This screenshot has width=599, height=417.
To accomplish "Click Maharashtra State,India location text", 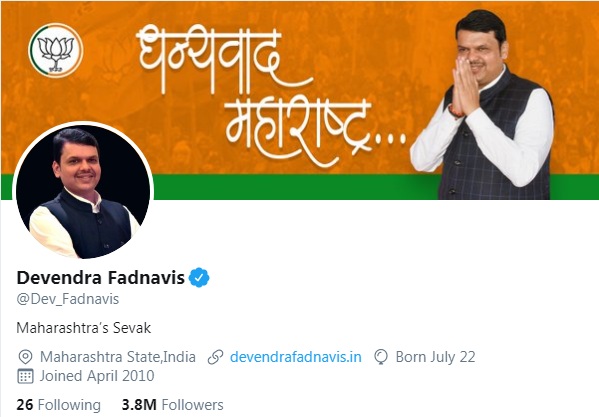I will 118,357.
